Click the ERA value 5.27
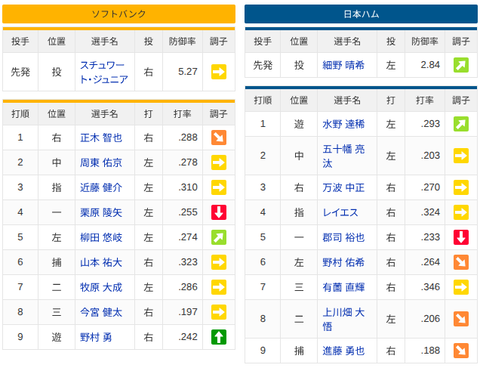The width and height of the screenshot is (480, 368). point(188,72)
